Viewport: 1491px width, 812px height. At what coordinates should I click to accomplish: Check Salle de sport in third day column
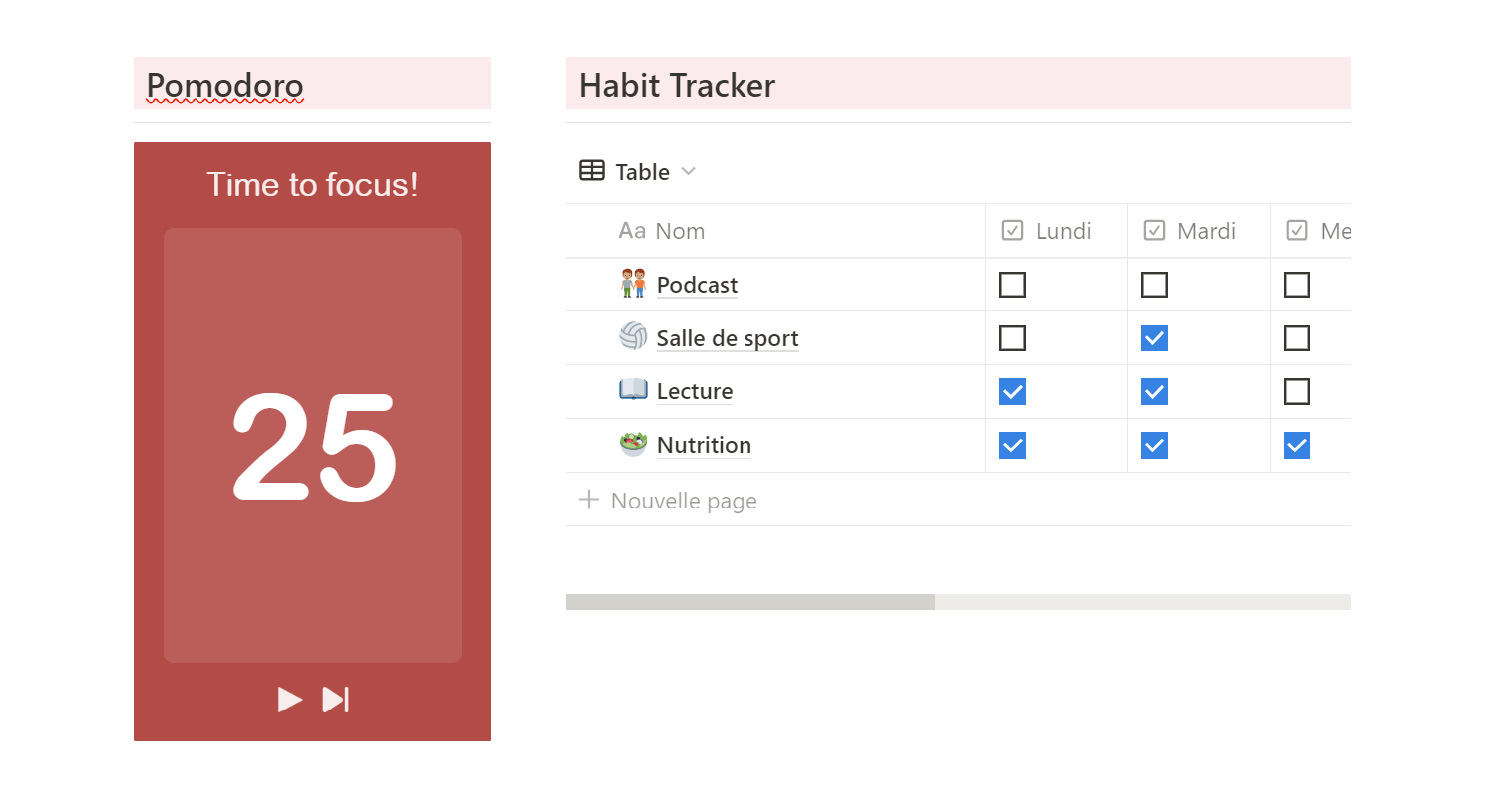click(x=1297, y=338)
